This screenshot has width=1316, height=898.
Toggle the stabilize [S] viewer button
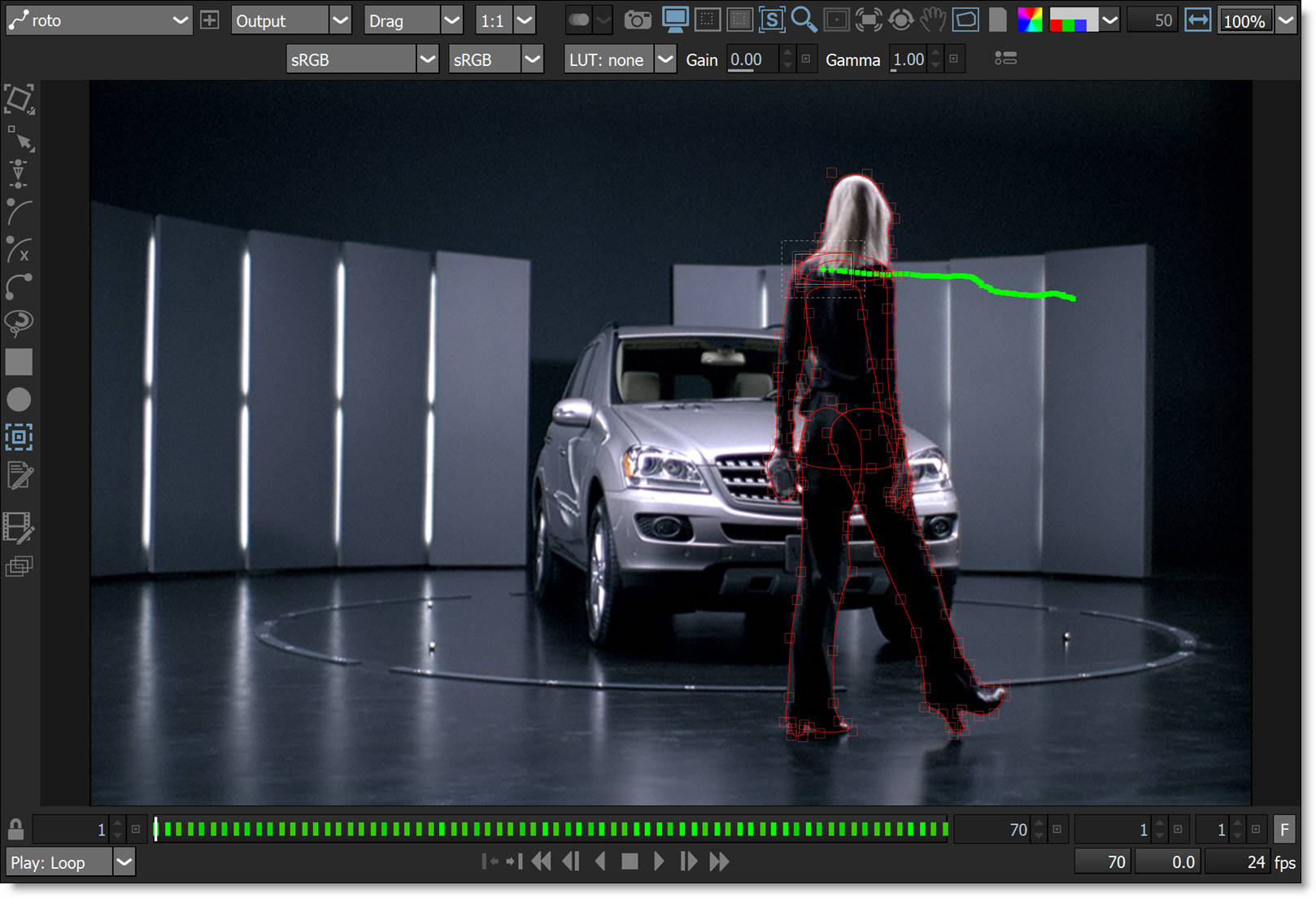[771, 20]
